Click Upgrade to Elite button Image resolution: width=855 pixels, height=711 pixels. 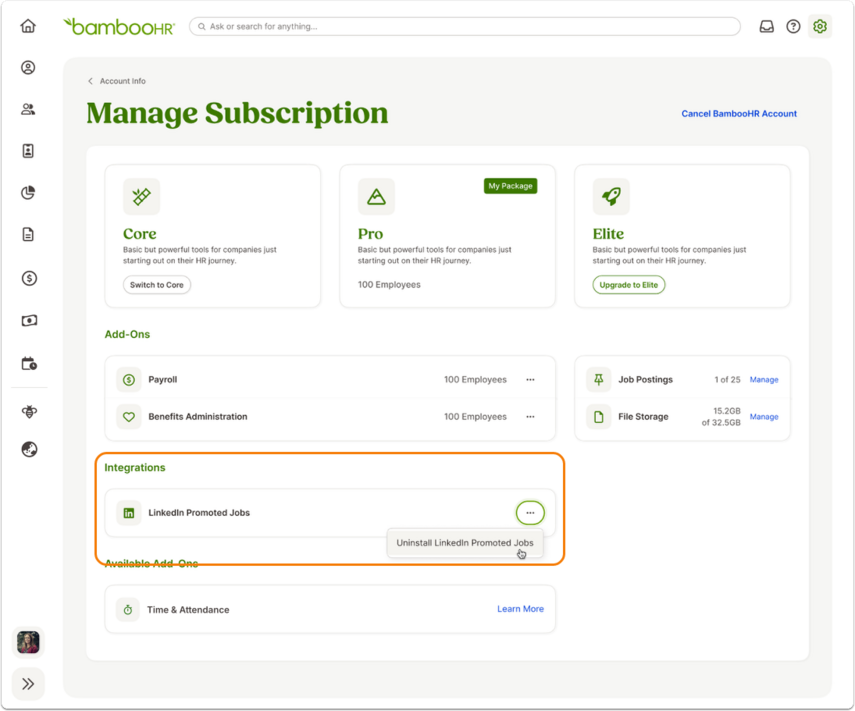(629, 285)
